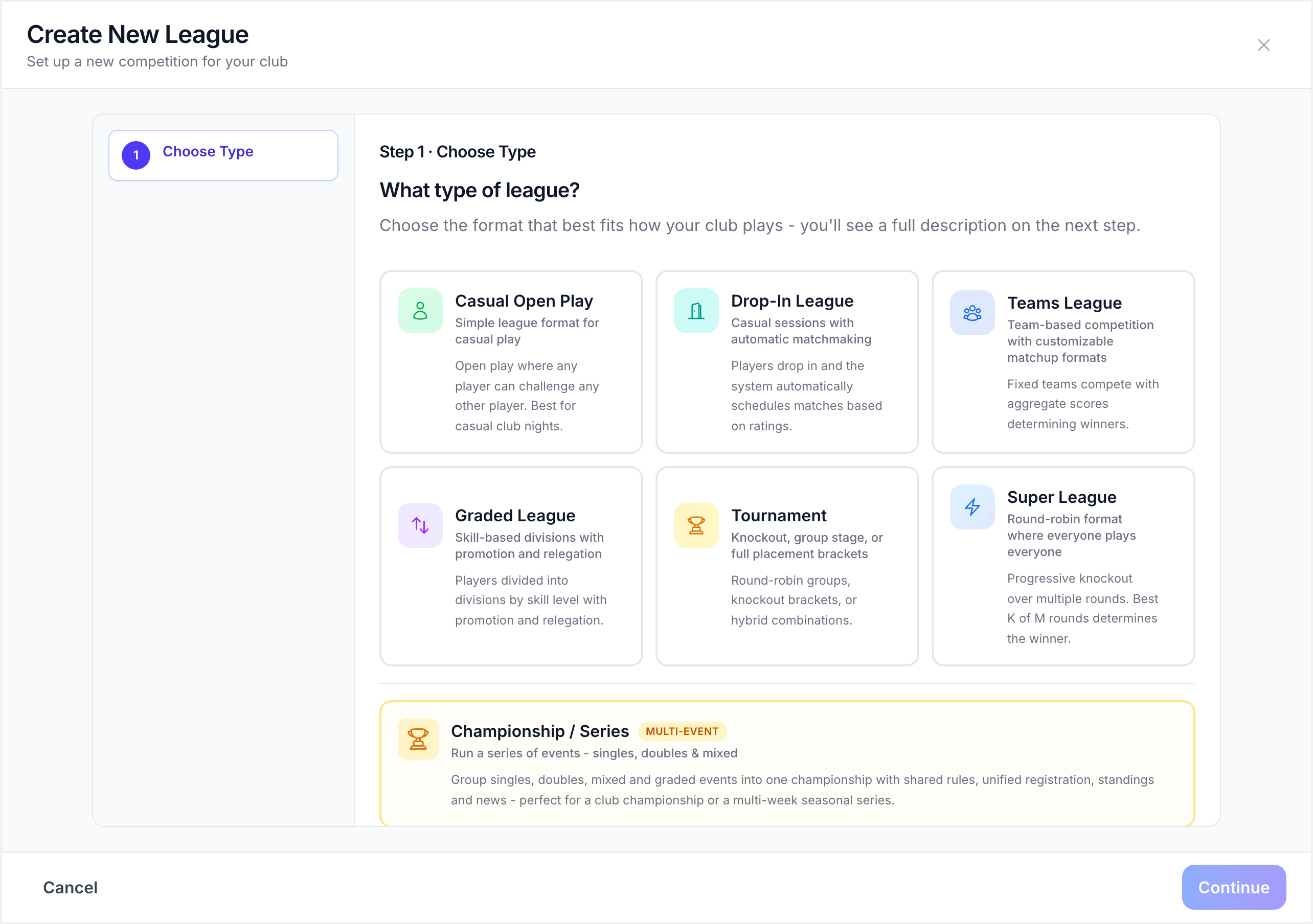This screenshot has height=924, width=1313.
Task: Click the Tournament trophy icon
Action: tap(696, 525)
